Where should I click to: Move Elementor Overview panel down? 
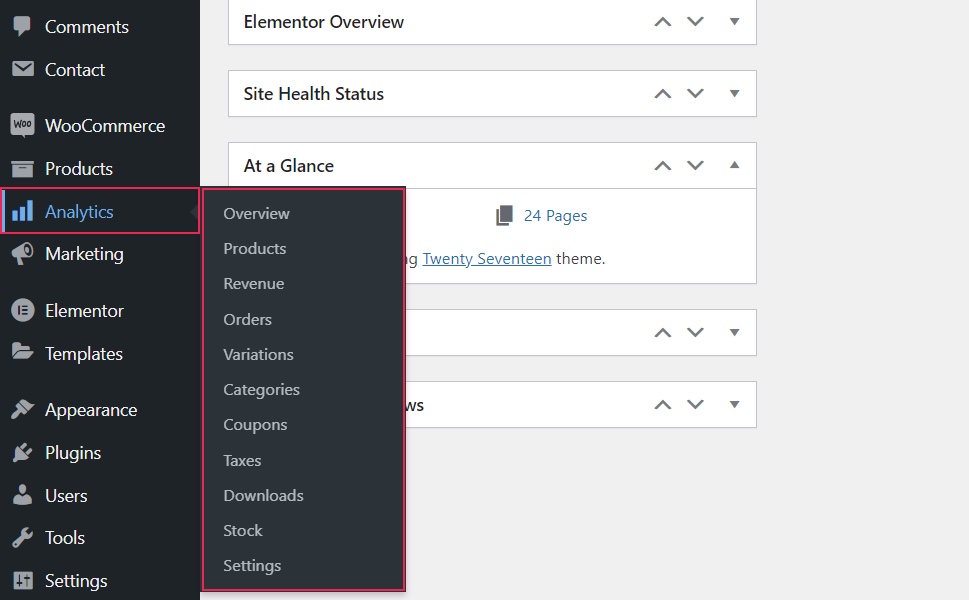coord(696,22)
